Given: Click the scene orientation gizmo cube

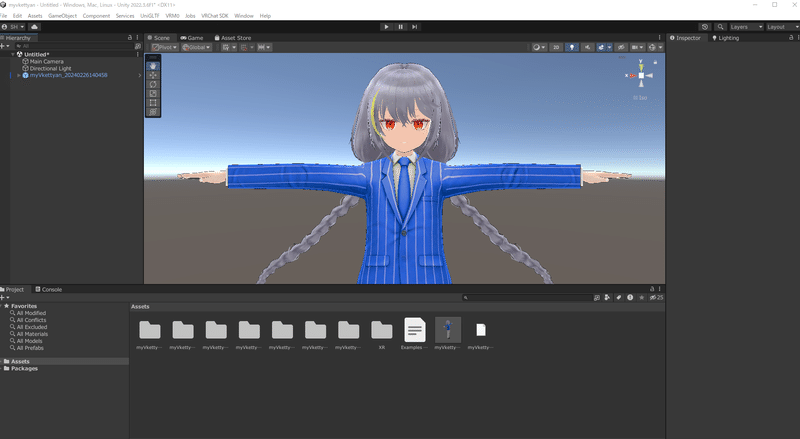Looking at the screenshot, I should pos(641,76).
